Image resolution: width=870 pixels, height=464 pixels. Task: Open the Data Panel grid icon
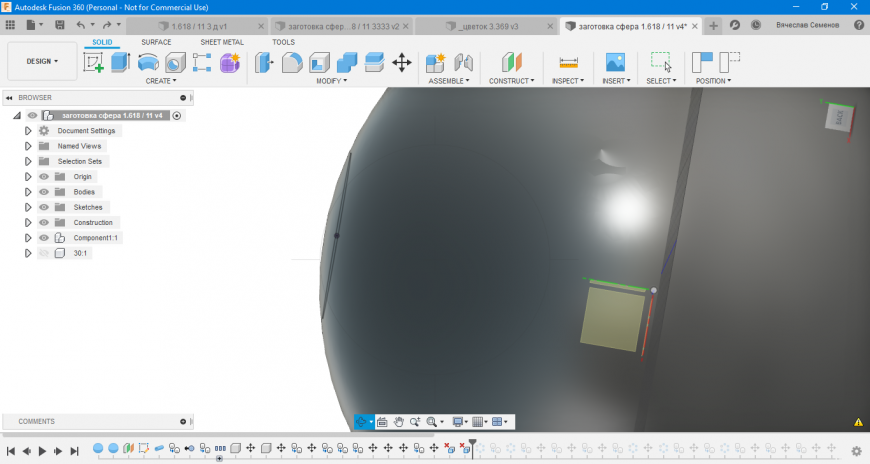click(x=10, y=25)
